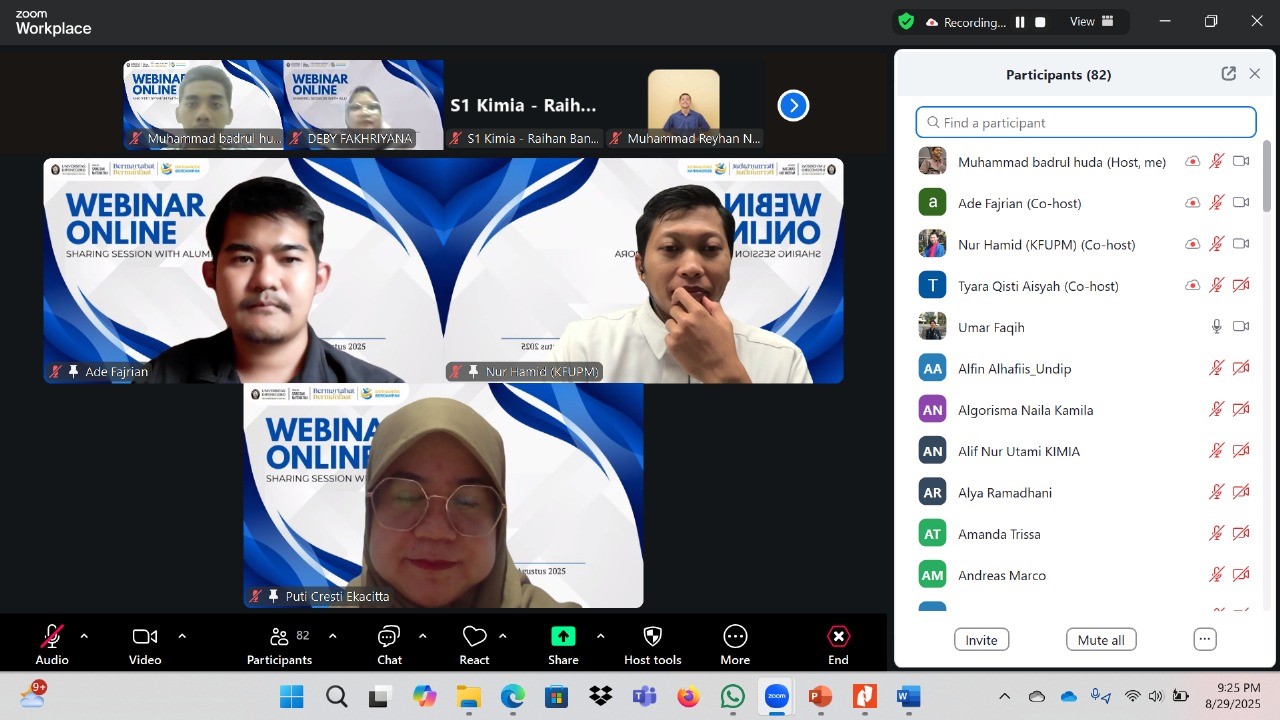This screenshot has width=1280, height=720.
Task: Expand the participants options arrow
Action: (x=332, y=636)
